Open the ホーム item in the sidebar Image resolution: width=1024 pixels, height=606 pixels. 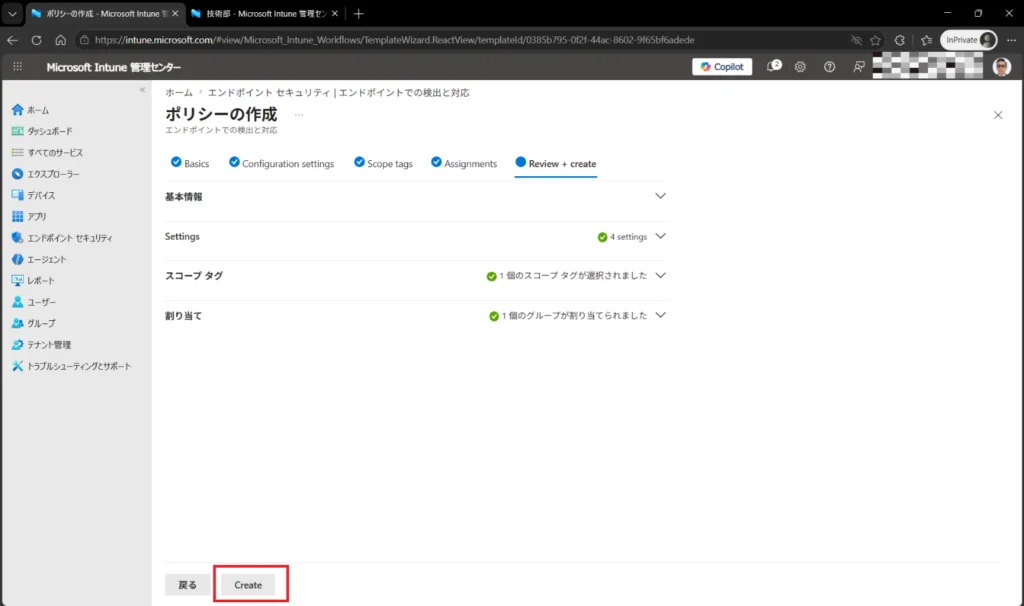[x=31, y=110]
